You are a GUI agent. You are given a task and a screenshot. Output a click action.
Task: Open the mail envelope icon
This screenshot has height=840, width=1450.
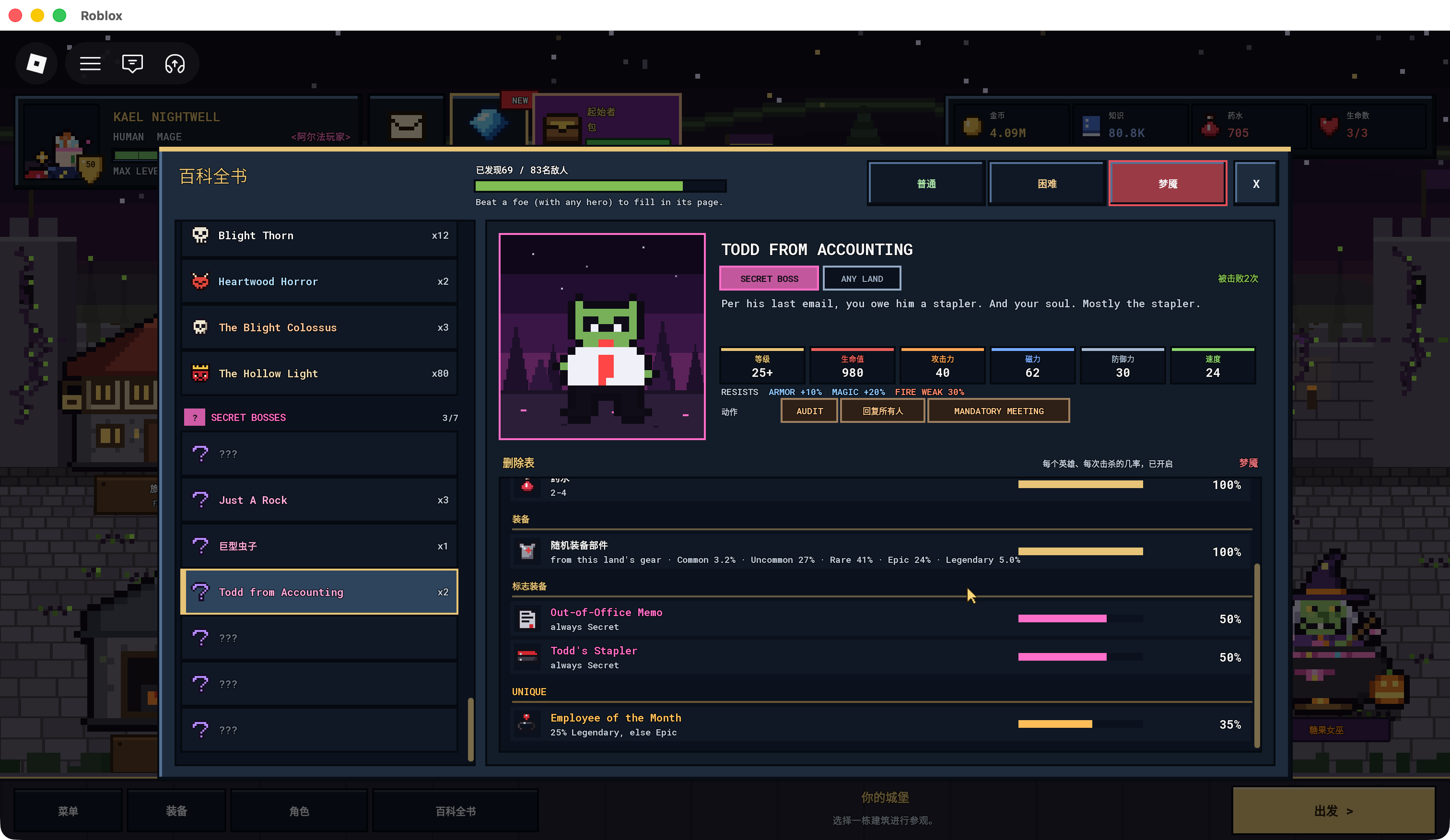point(406,126)
